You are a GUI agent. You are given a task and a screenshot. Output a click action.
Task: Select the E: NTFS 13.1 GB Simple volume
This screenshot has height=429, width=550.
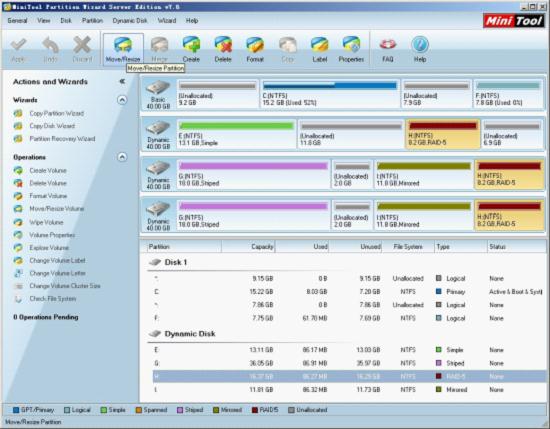tap(236, 134)
